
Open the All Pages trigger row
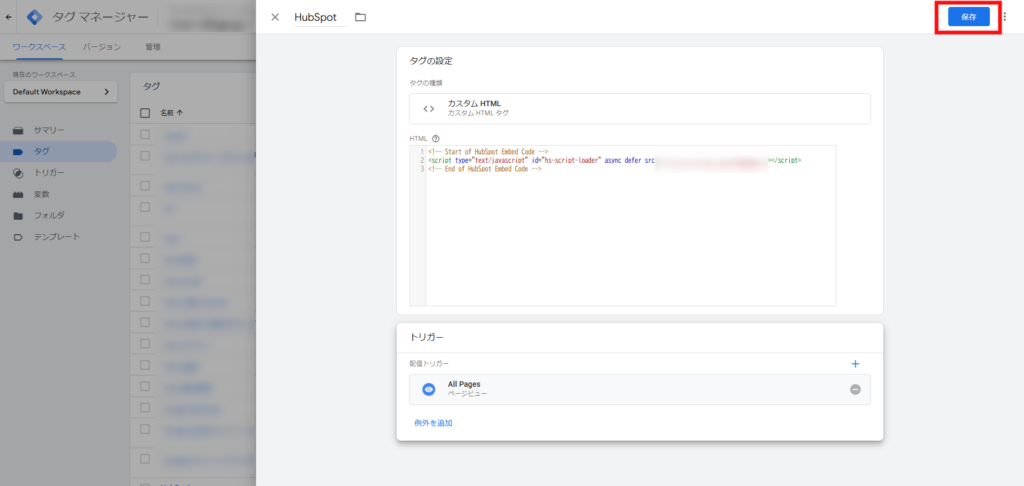pos(639,389)
